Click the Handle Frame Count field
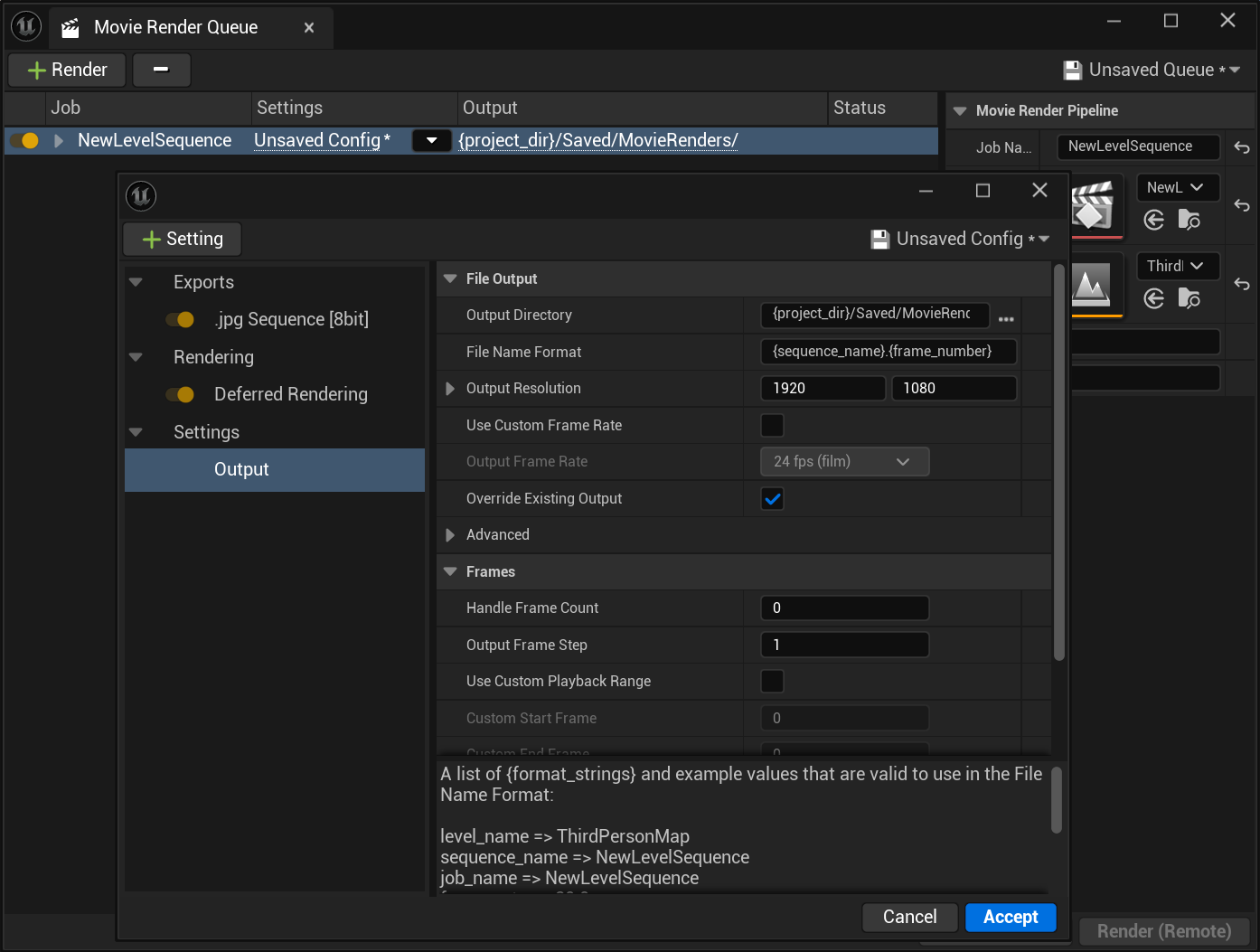The image size is (1260, 952). coord(845,608)
